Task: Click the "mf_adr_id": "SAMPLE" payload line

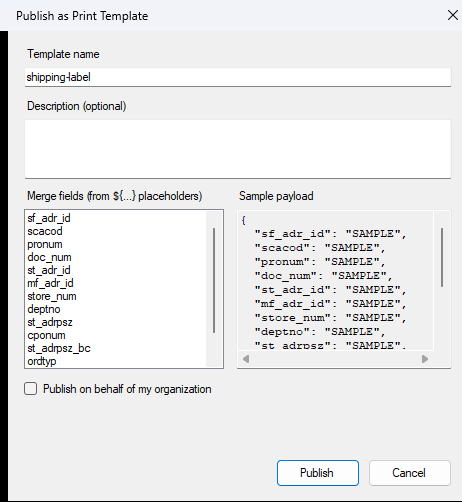Action: click(331, 304)
